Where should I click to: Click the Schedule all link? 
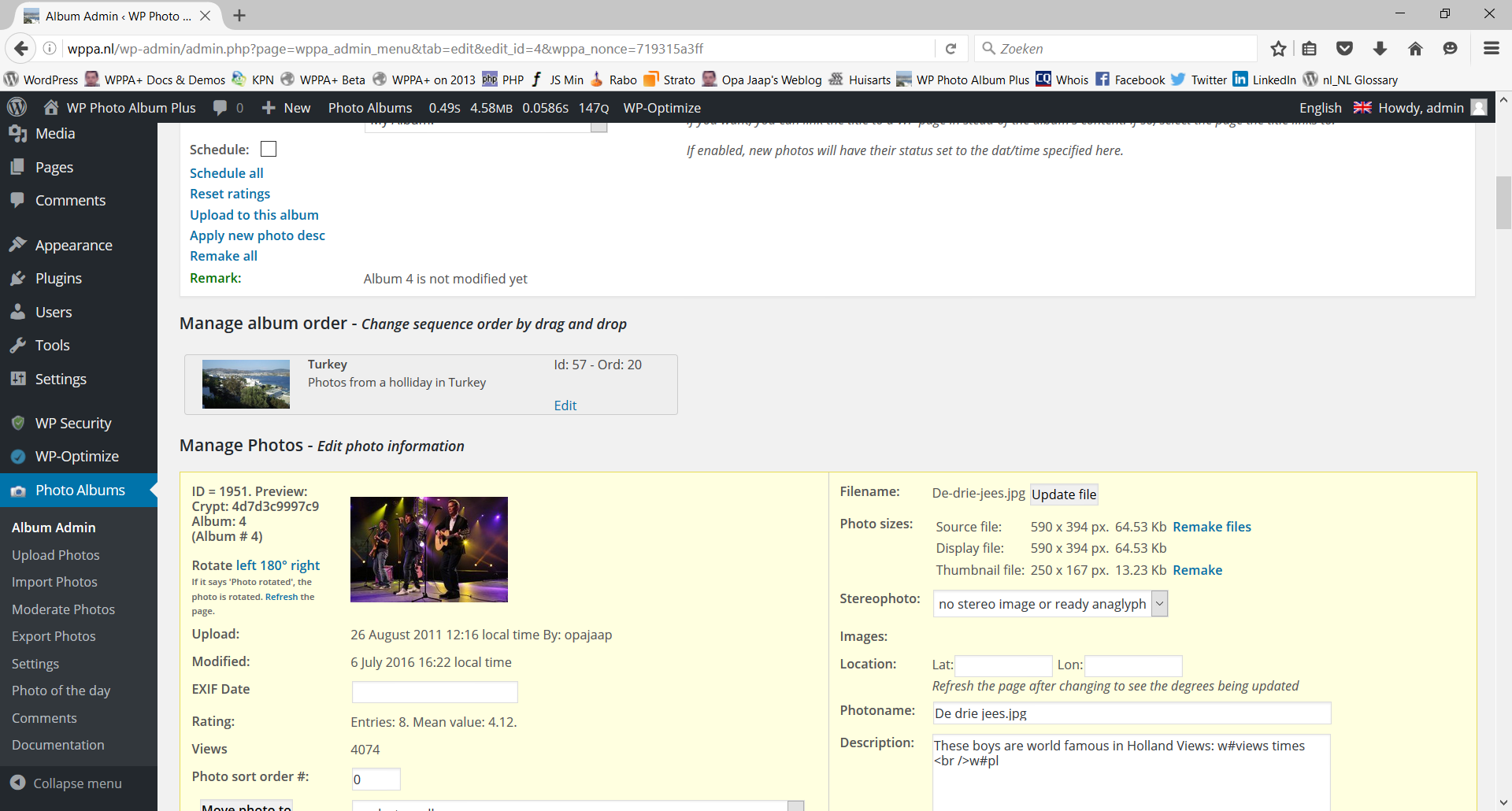click(x=226, y=173)
